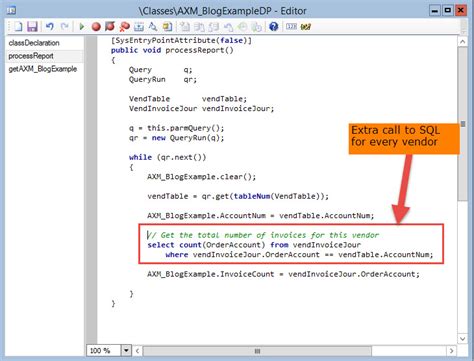Run the code with the green Go arrow
This screenshot has height=361, width=474.
(x=81, y=26)
